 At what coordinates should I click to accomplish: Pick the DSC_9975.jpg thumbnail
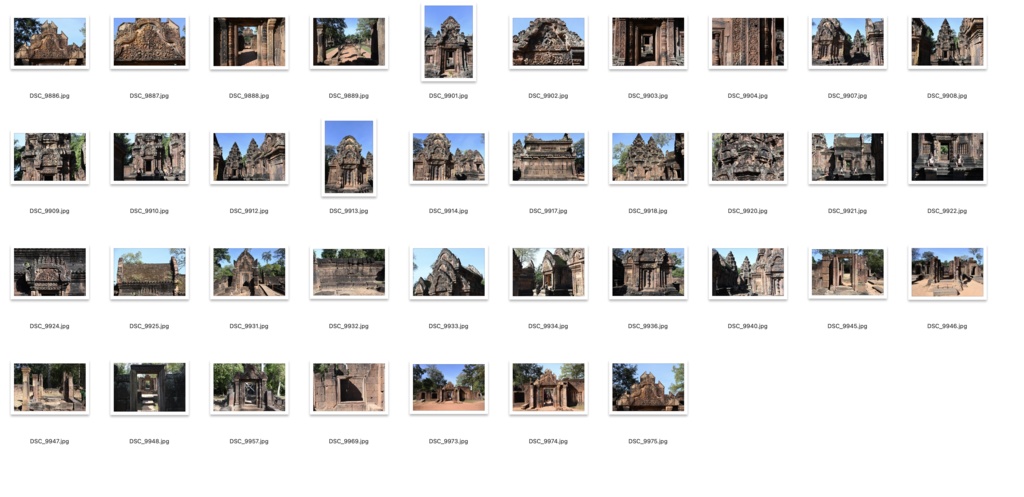tap(648, 388)
